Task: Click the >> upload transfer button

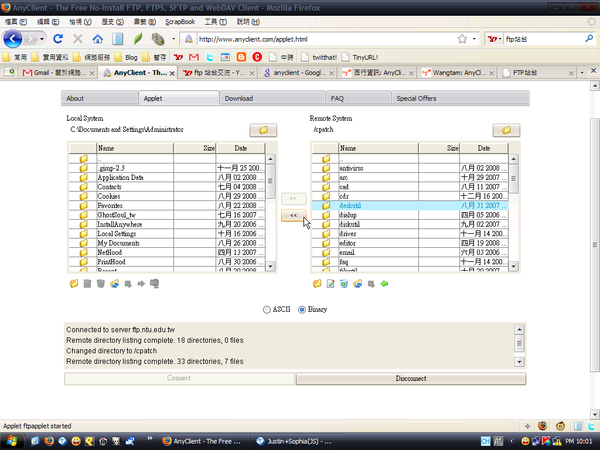Action: [x=293, y=199]
